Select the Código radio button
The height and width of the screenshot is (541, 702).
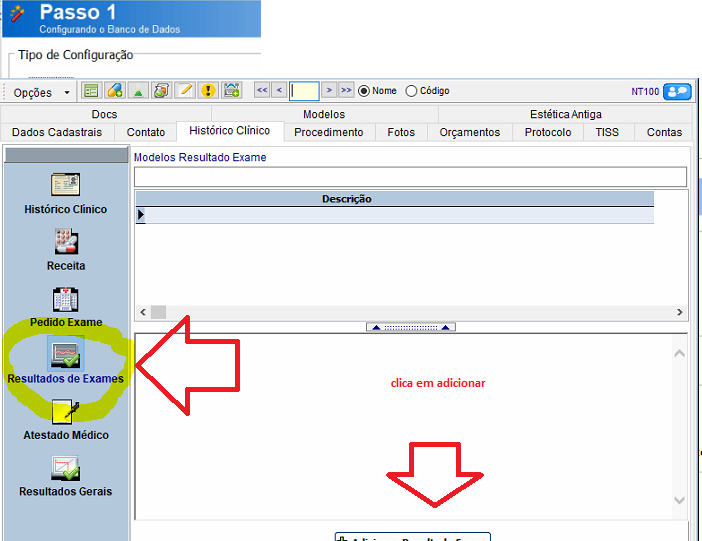[x=411, y=91]
